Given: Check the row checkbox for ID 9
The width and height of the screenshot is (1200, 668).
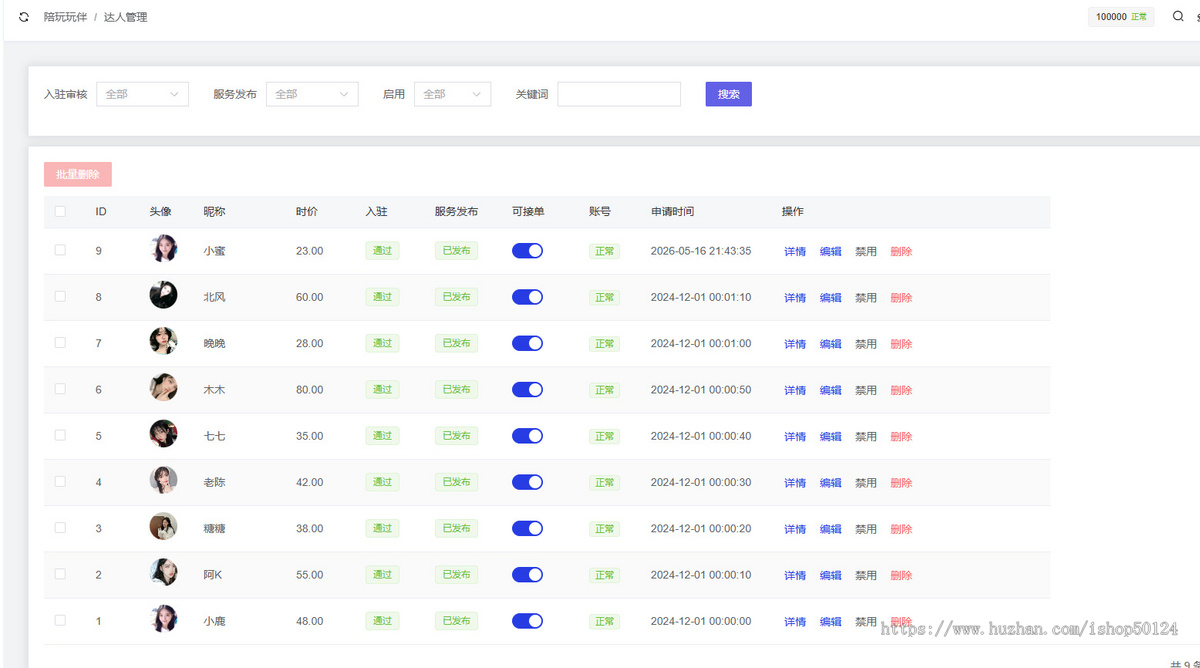Looking at the screenshot, I should tap(60, 250).
